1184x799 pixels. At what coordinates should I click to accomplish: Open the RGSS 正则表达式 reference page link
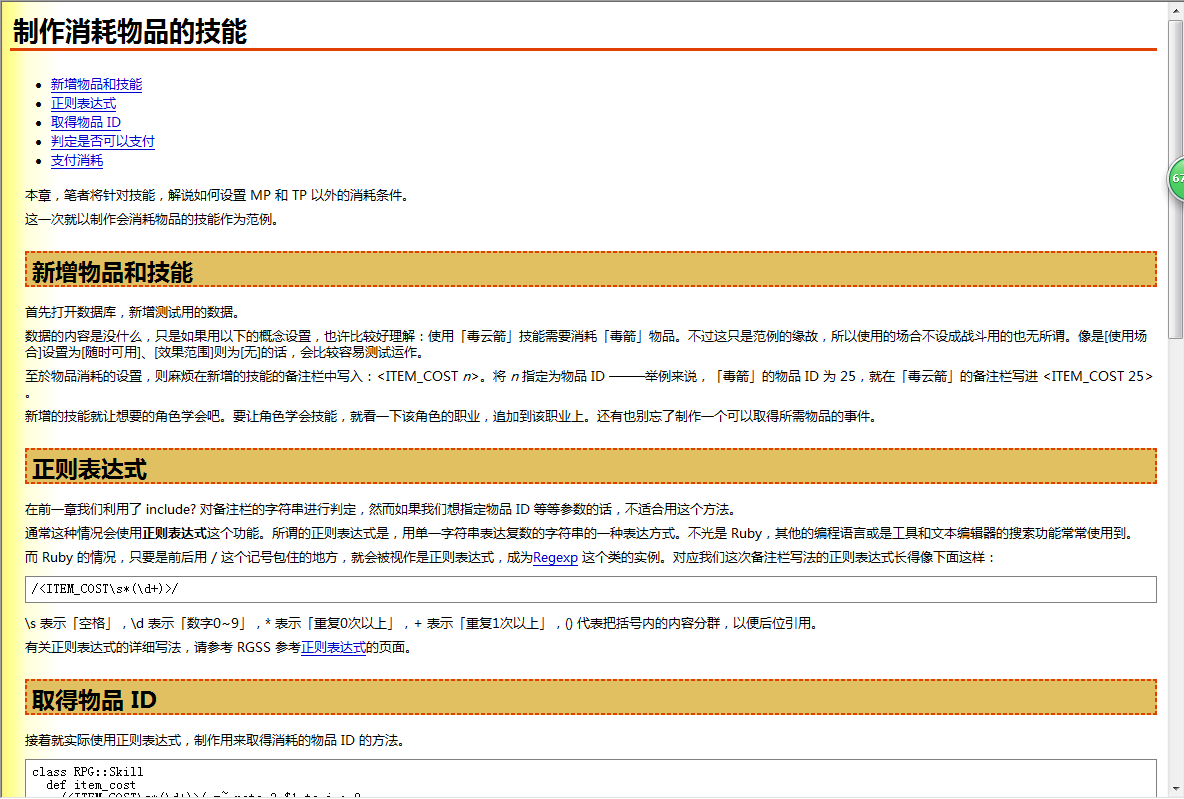(333, 648)
